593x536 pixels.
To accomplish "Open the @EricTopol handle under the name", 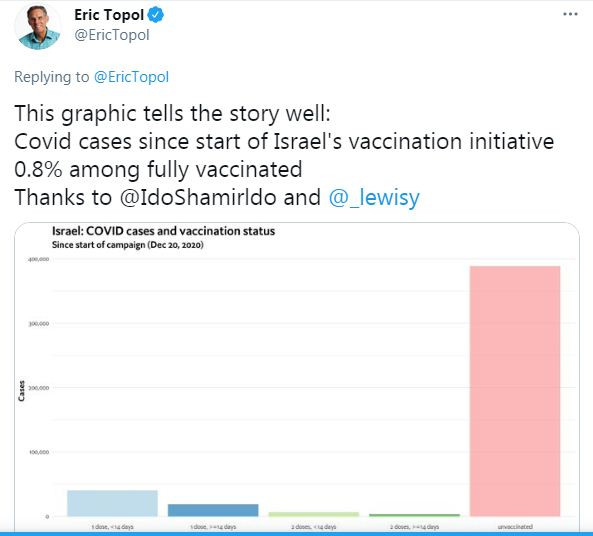I will click(x=112, y=35).
